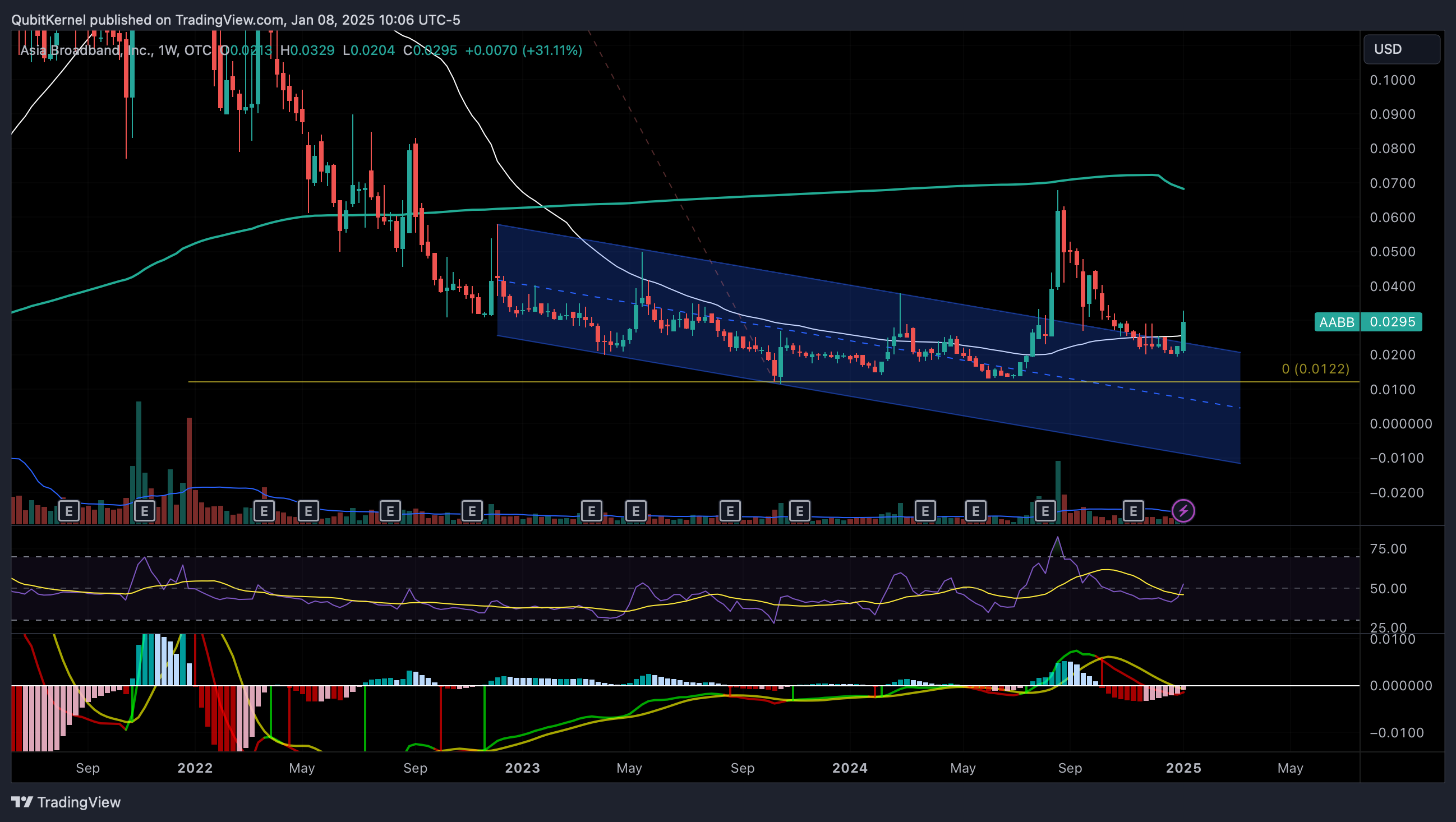Click the L0.0204 low value

pyautogui.click(x=368, y=50)
